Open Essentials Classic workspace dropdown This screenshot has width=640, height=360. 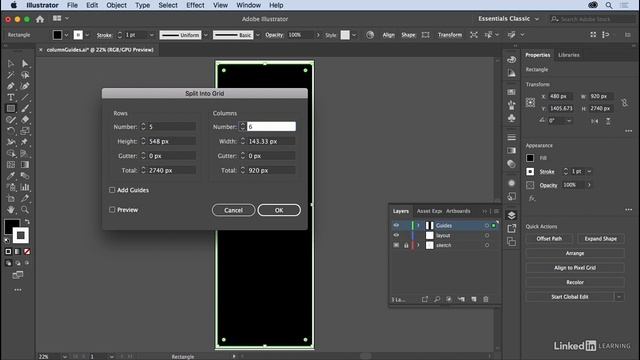[509, 19]
